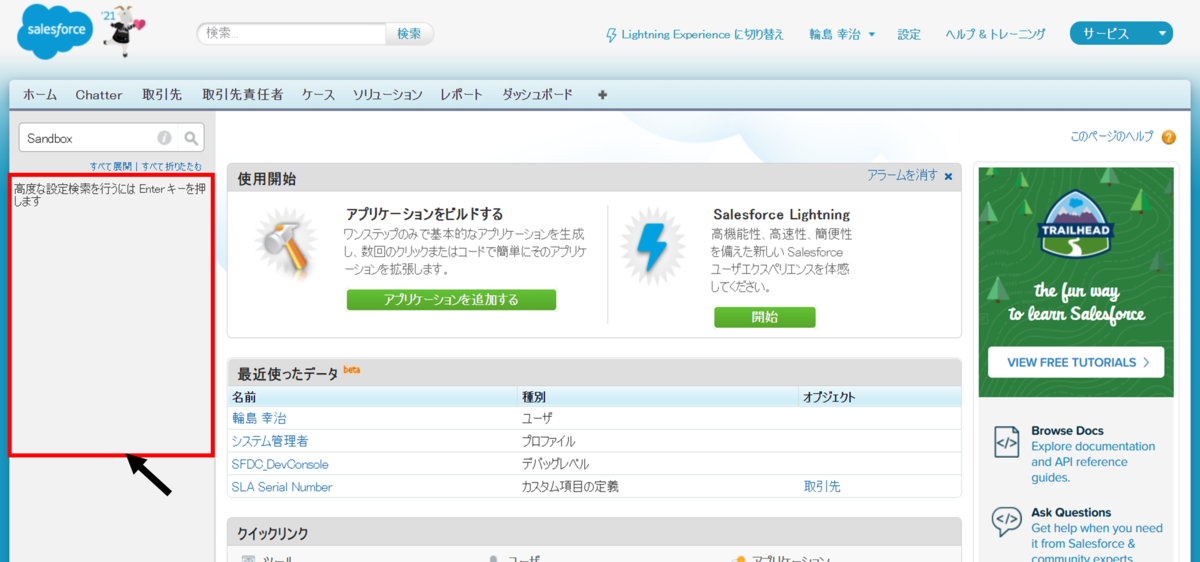Image resolution: width=1200 pixels, height=562 pixels.
Task: Click すべて展開 link
Action: tap(110, 166)
